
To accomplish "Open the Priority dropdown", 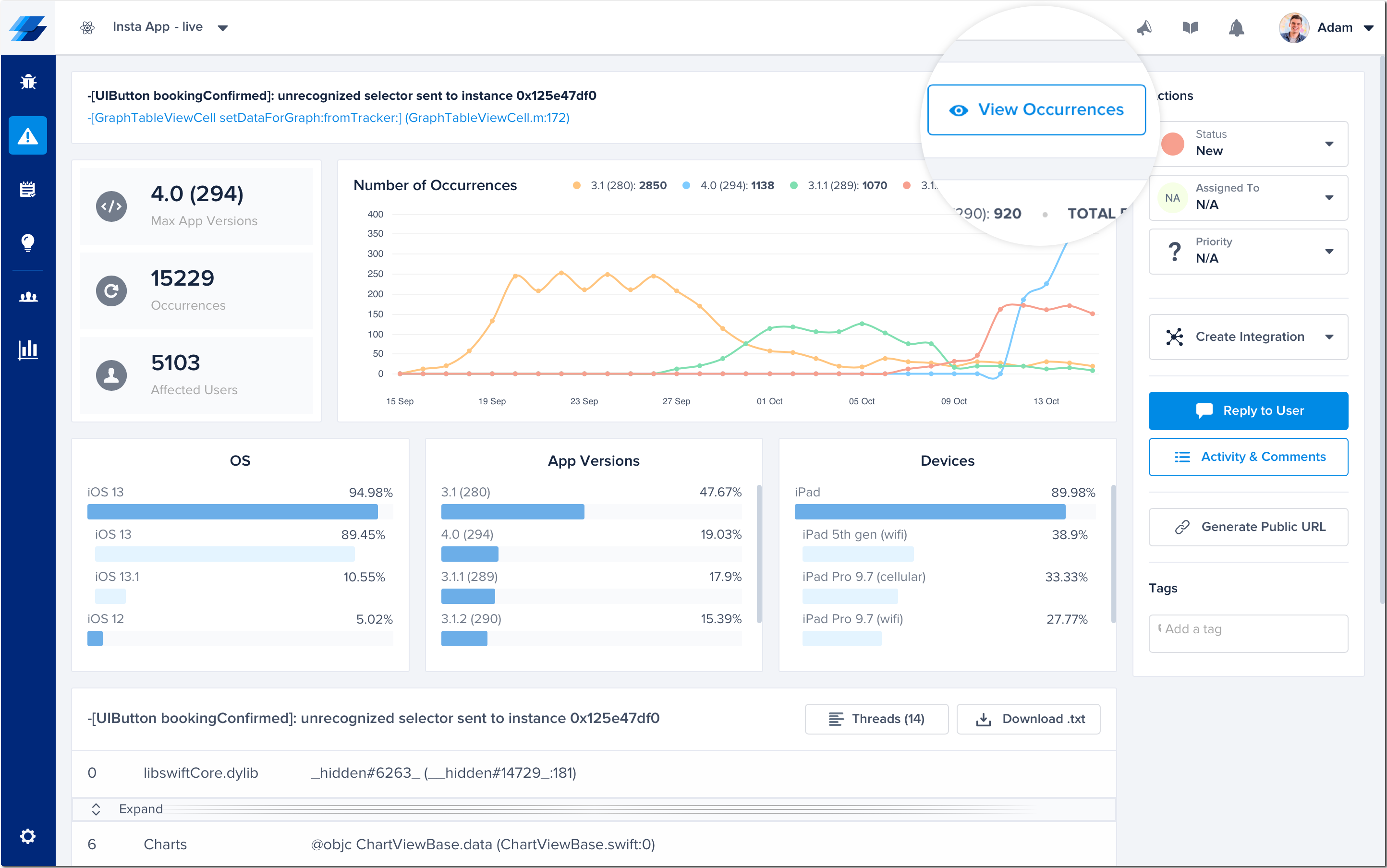I will click(1248, 251).
